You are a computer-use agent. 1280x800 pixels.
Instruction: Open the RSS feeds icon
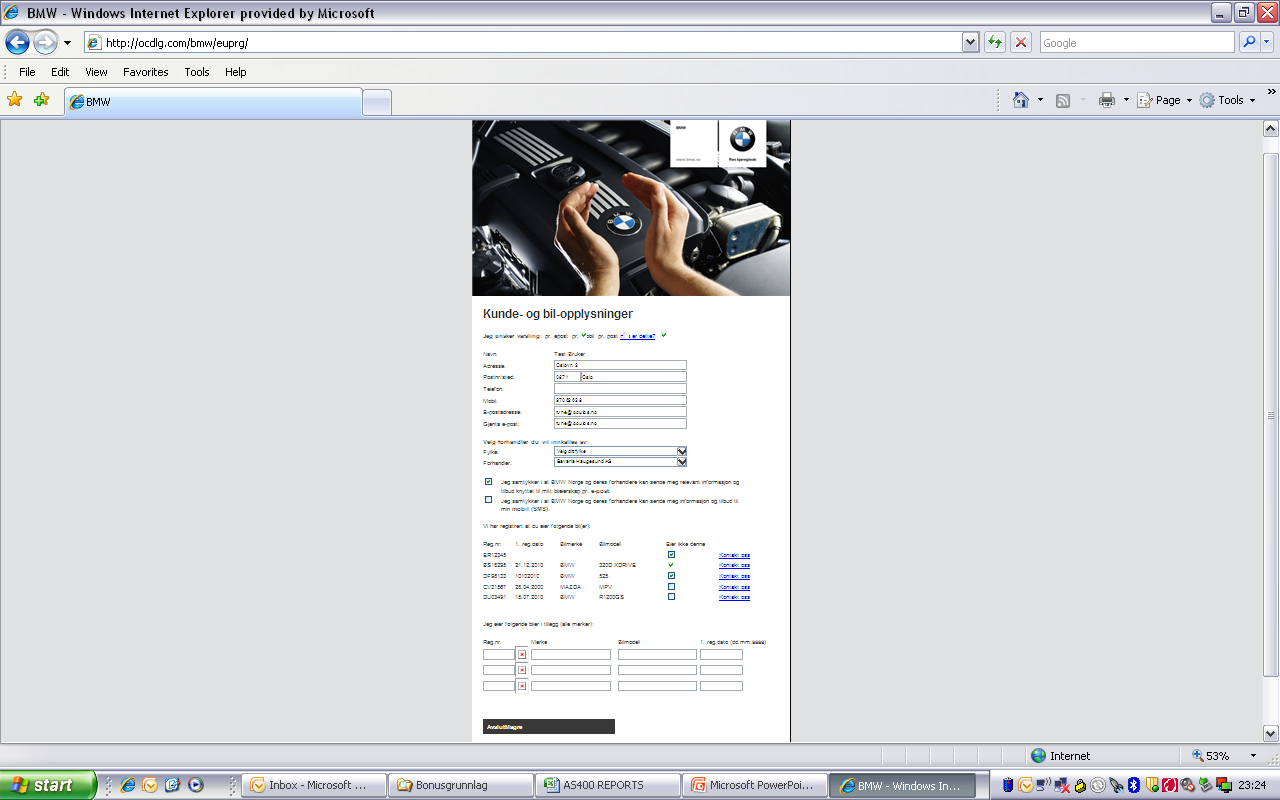[1063, 100]
